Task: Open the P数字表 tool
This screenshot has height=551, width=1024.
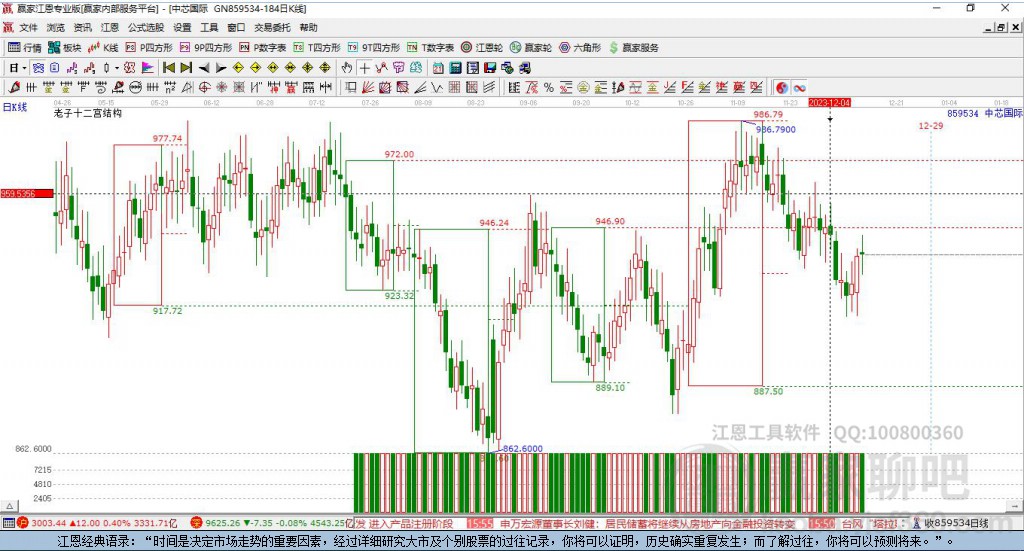Action: (x=263, y=48)
